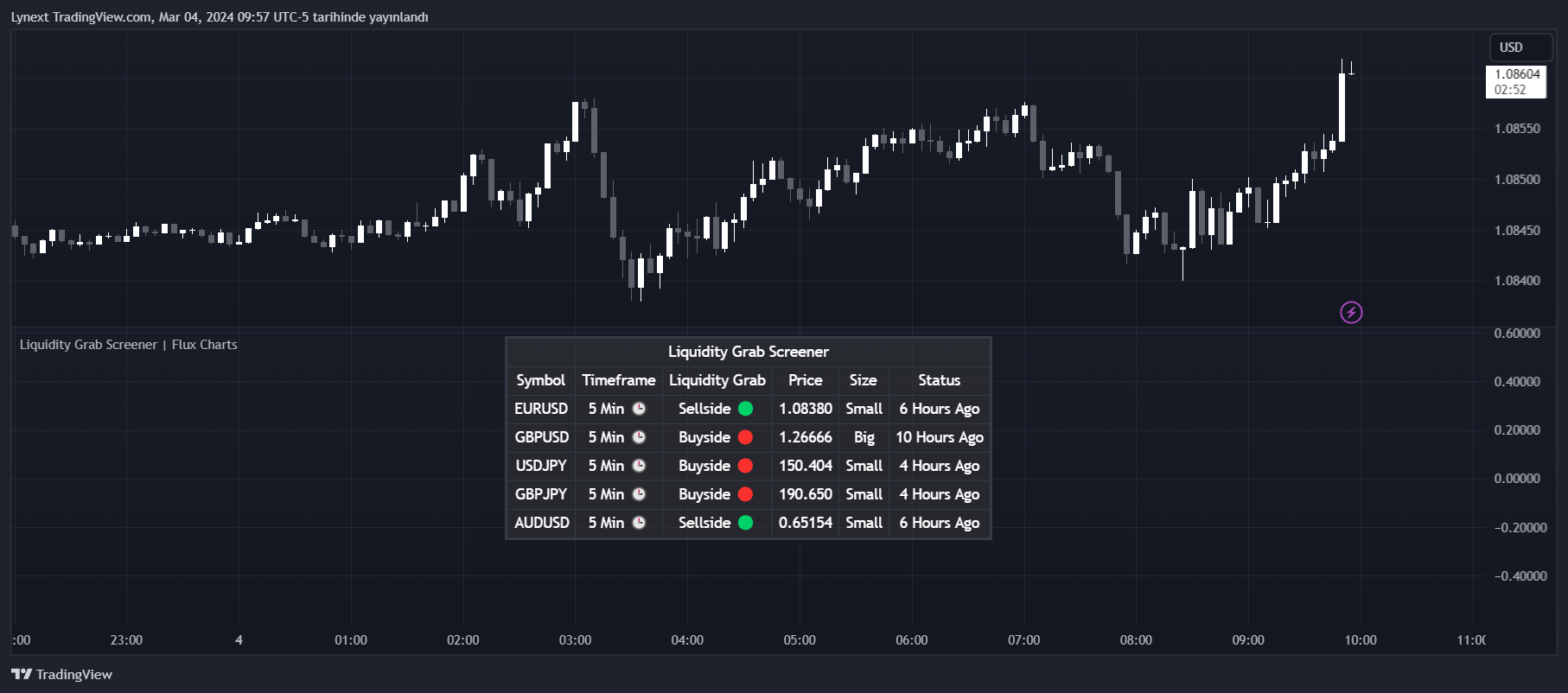1568x693 pixels.
Task: Click the 10:00 time axis label
Action: (1361, 640)
